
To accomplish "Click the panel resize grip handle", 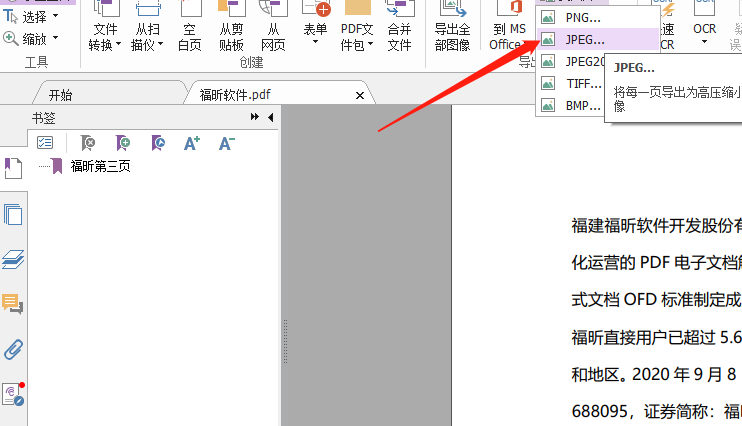I will (285, 341).
